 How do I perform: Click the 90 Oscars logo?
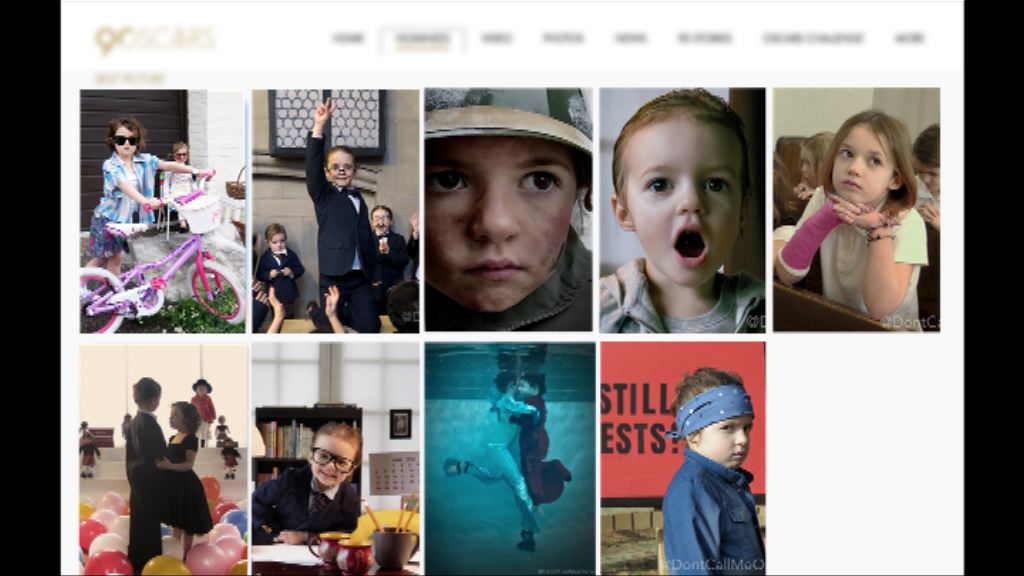tap(155, 39)
